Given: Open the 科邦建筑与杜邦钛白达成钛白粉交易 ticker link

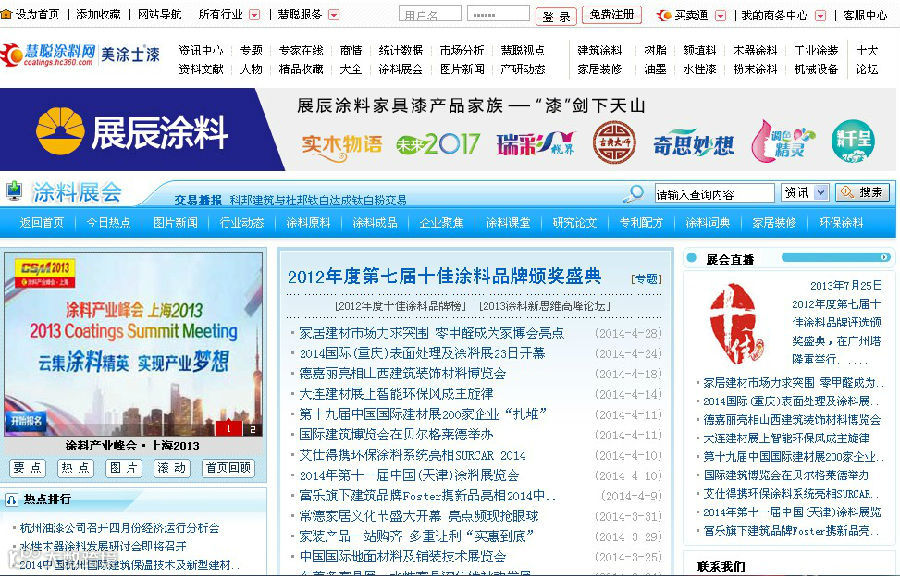Looking at the screenshot, I should pyautogui.click(x=318, y=200).
